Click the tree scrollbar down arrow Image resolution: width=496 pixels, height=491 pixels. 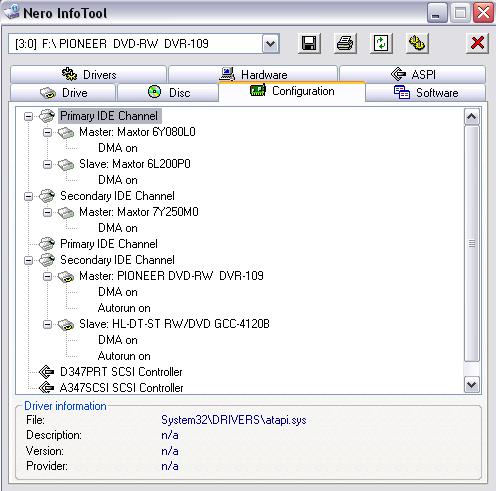[x=472, y=384]
